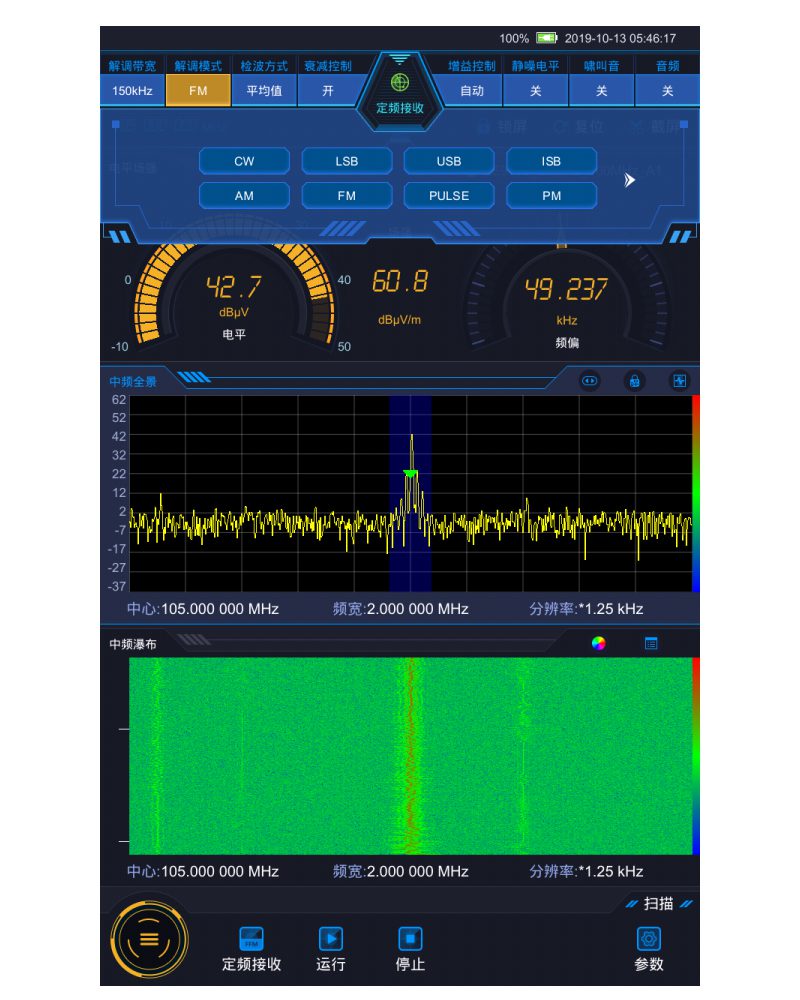Select USB demodulation mode
Screen dimensions: 800x1000
449,161
